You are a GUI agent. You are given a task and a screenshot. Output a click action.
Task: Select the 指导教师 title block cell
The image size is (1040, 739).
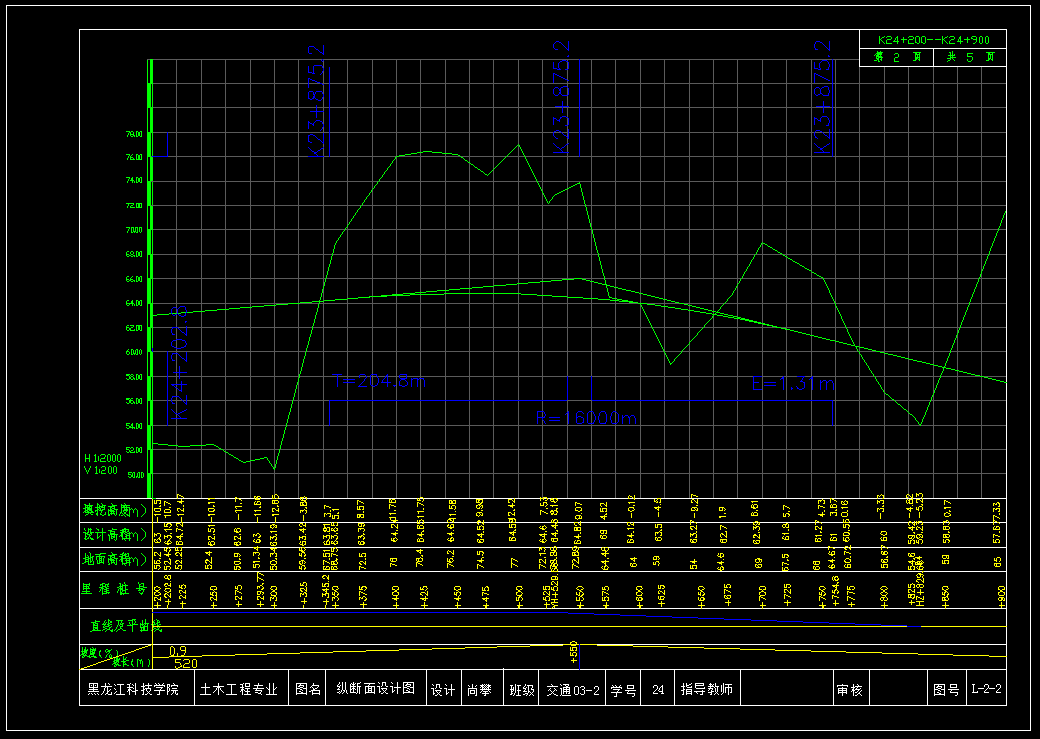[706, 690]
